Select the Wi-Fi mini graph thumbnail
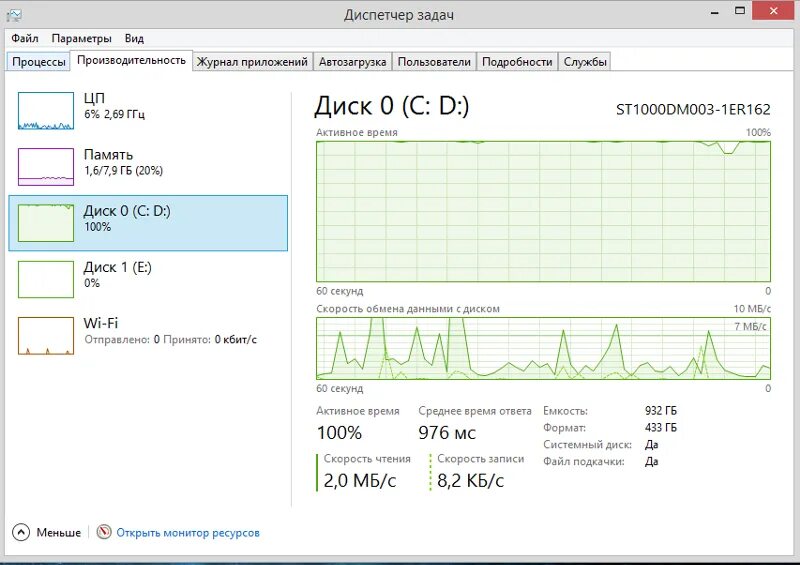800x565 pixels. (x=46, y=335)
